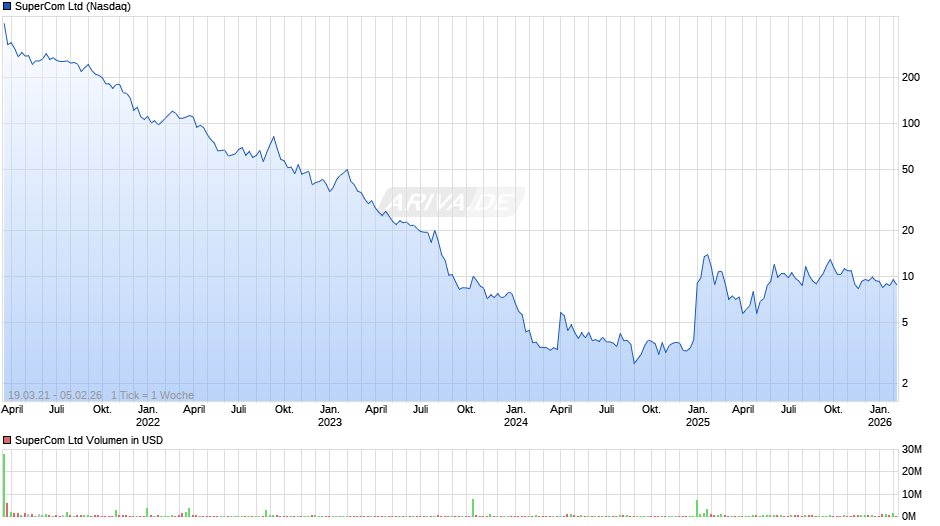Click the 50 price axis label
Viewport: 940px width, 526px height.
[908, 169]
